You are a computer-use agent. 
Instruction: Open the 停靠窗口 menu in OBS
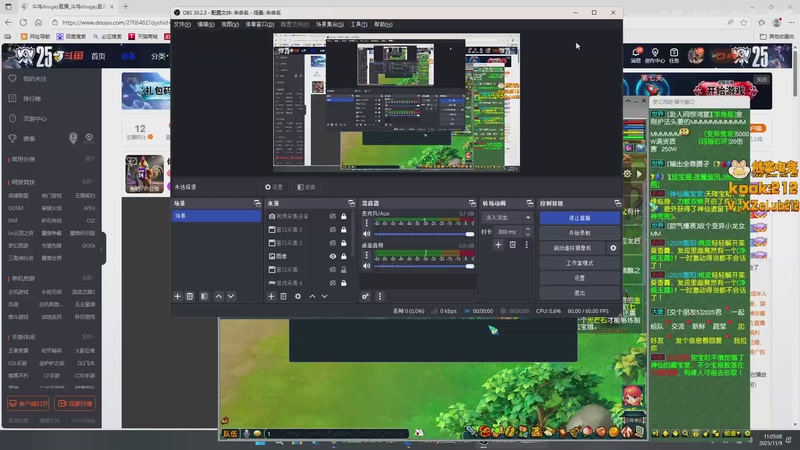[x=260, y=24]
